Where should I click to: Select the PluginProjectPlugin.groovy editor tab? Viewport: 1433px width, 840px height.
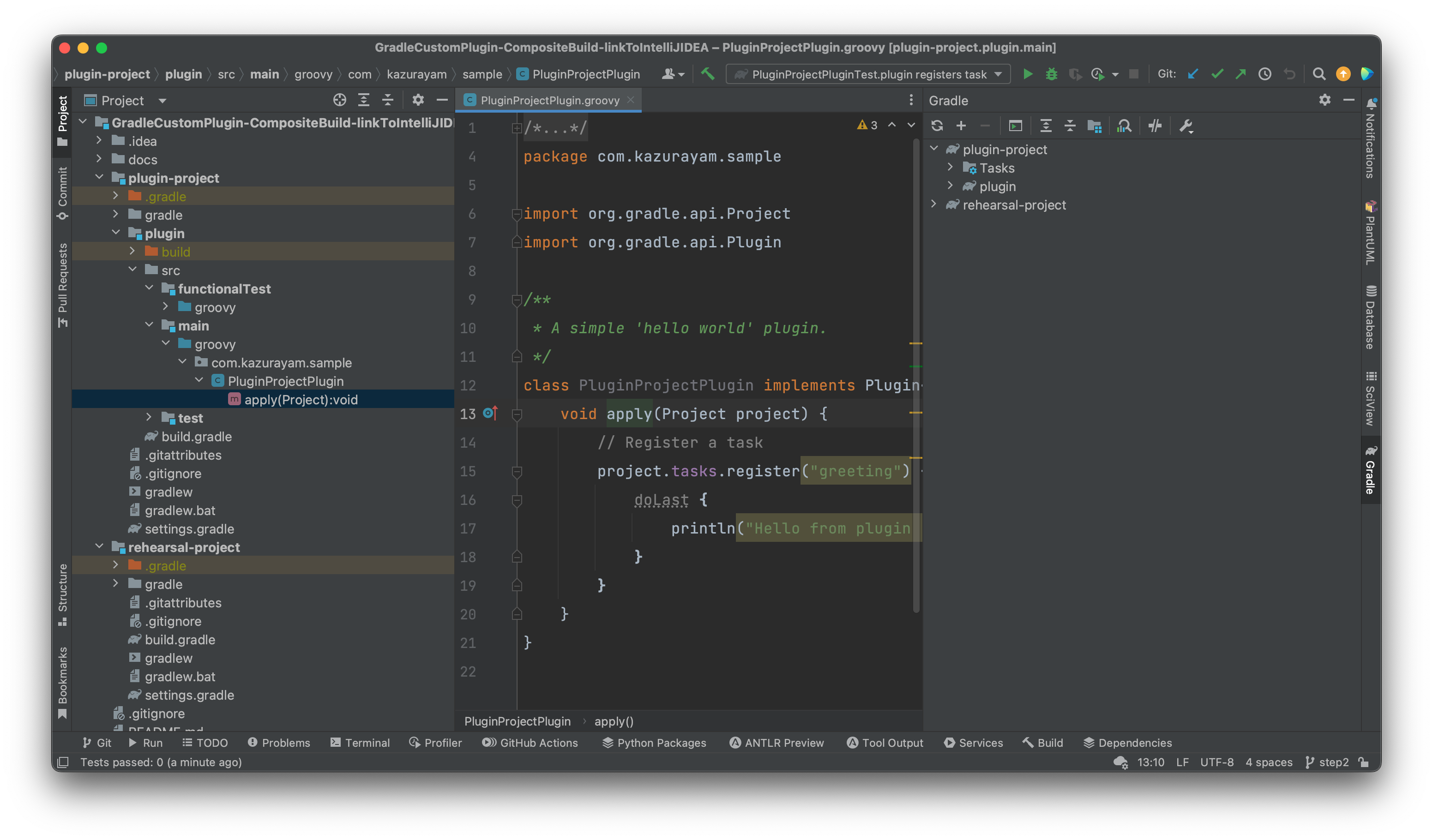[x=549, y=100]
